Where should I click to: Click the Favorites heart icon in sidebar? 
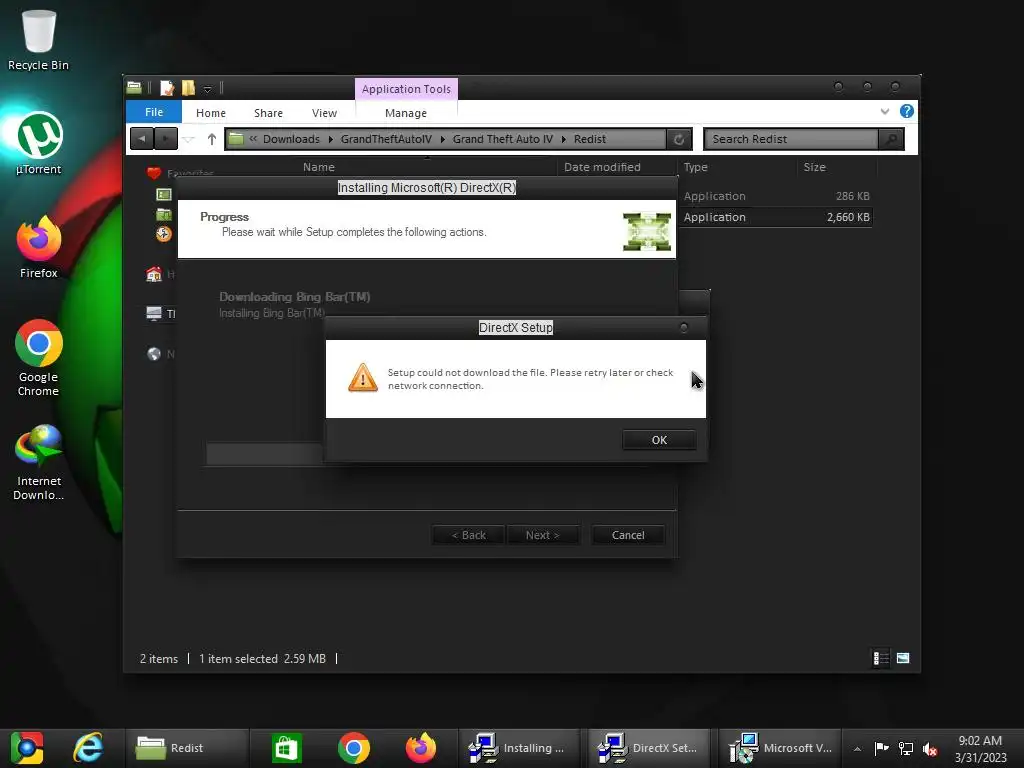point(154,173)
